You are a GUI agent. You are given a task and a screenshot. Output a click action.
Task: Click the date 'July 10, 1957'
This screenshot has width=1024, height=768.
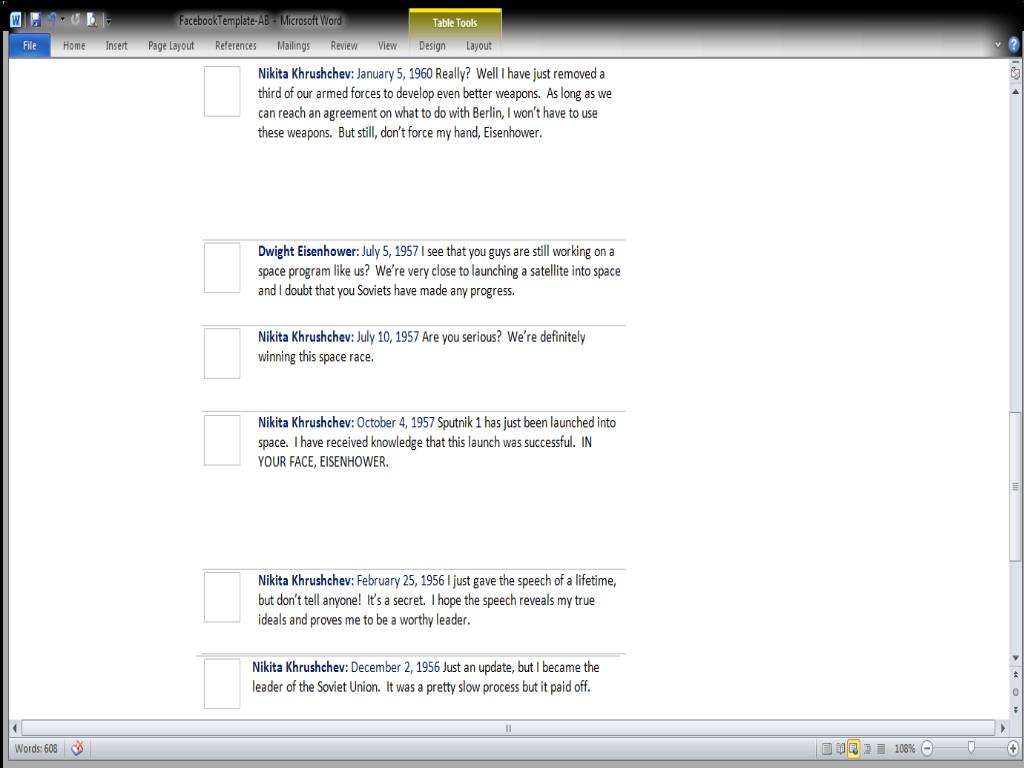click(x=388, y=337)
